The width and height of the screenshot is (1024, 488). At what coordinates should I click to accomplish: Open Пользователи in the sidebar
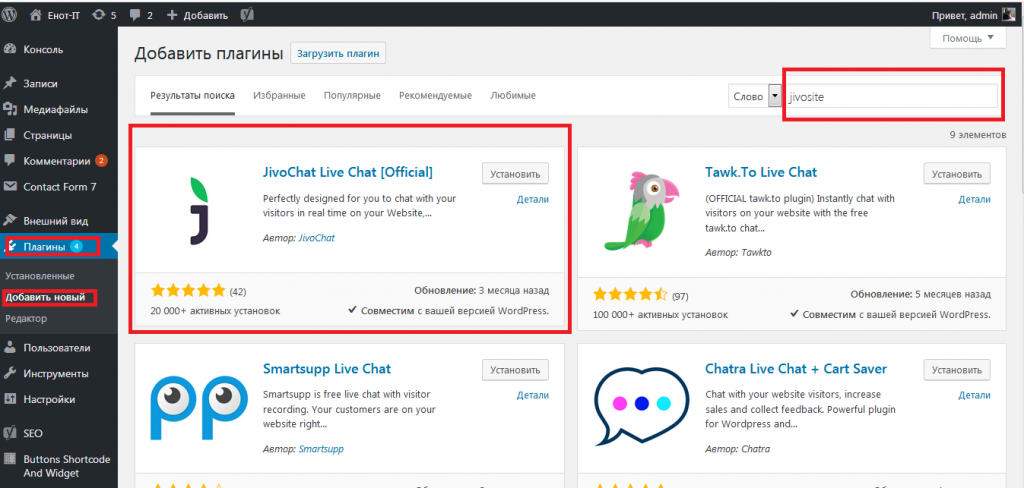tap(56, 348)
